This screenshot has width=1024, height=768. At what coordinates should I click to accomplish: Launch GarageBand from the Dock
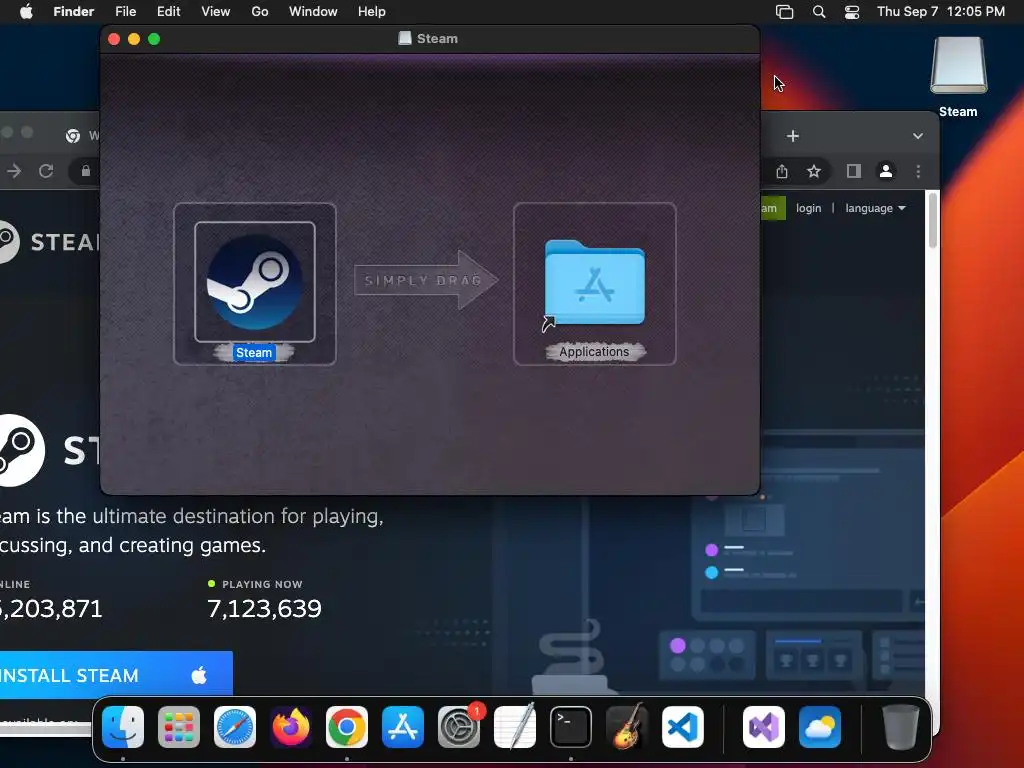627,727
